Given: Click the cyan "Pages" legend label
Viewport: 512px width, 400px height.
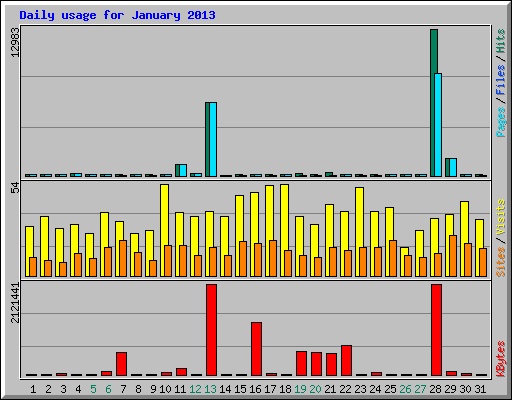Looking at the screenshot, I should [501, 122].
